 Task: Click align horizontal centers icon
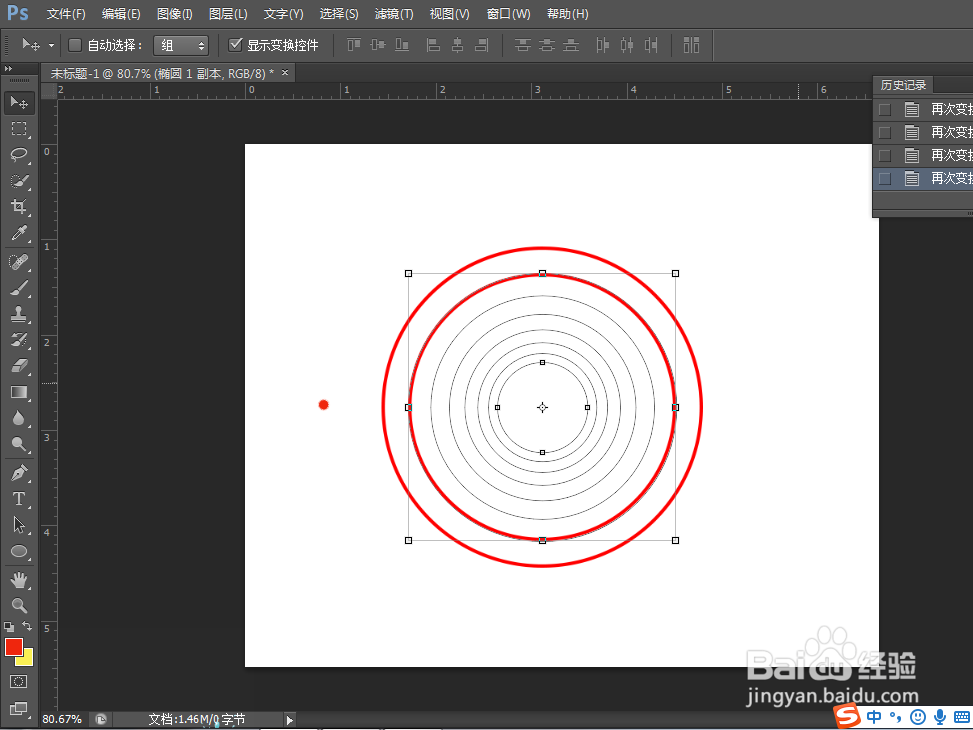coord(457,45)
